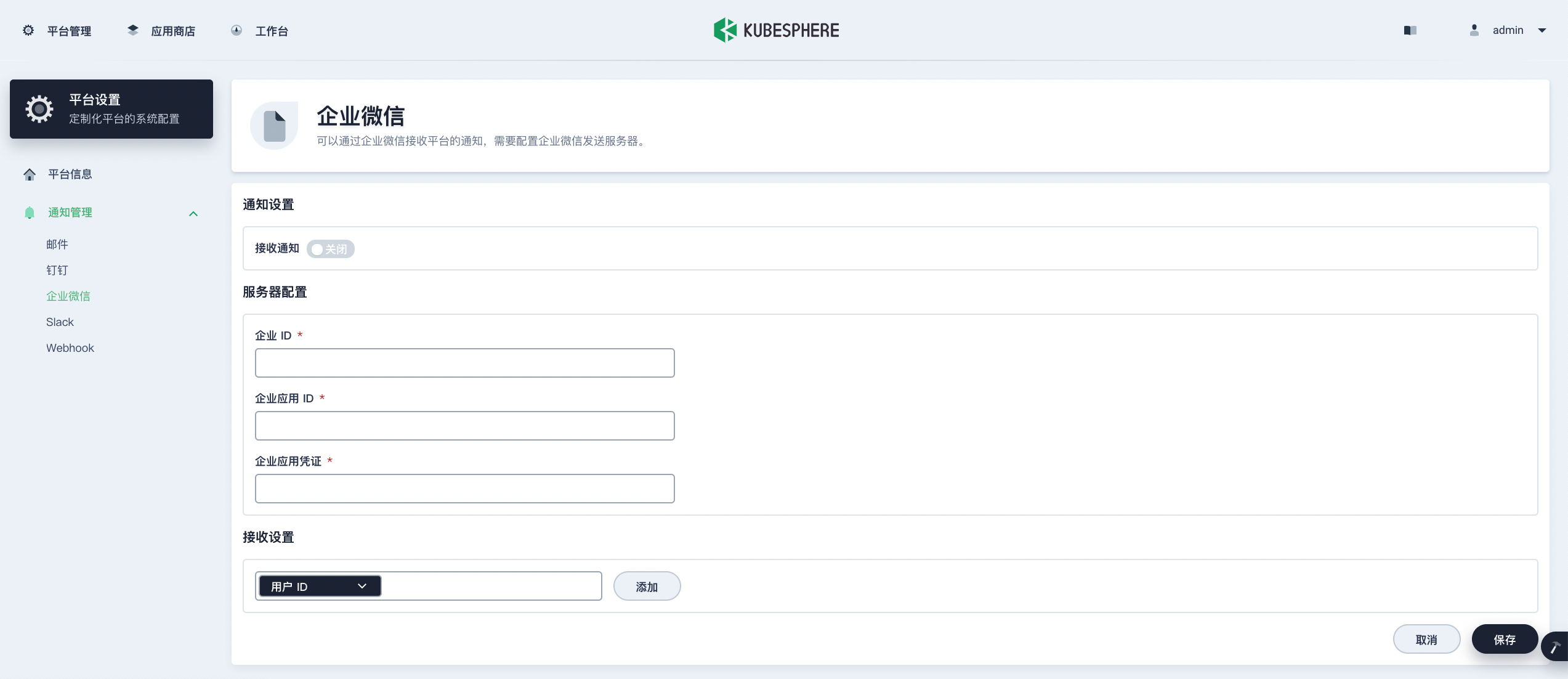Click the notification management bell icon
1568x679 pixels.
point(30,213)
